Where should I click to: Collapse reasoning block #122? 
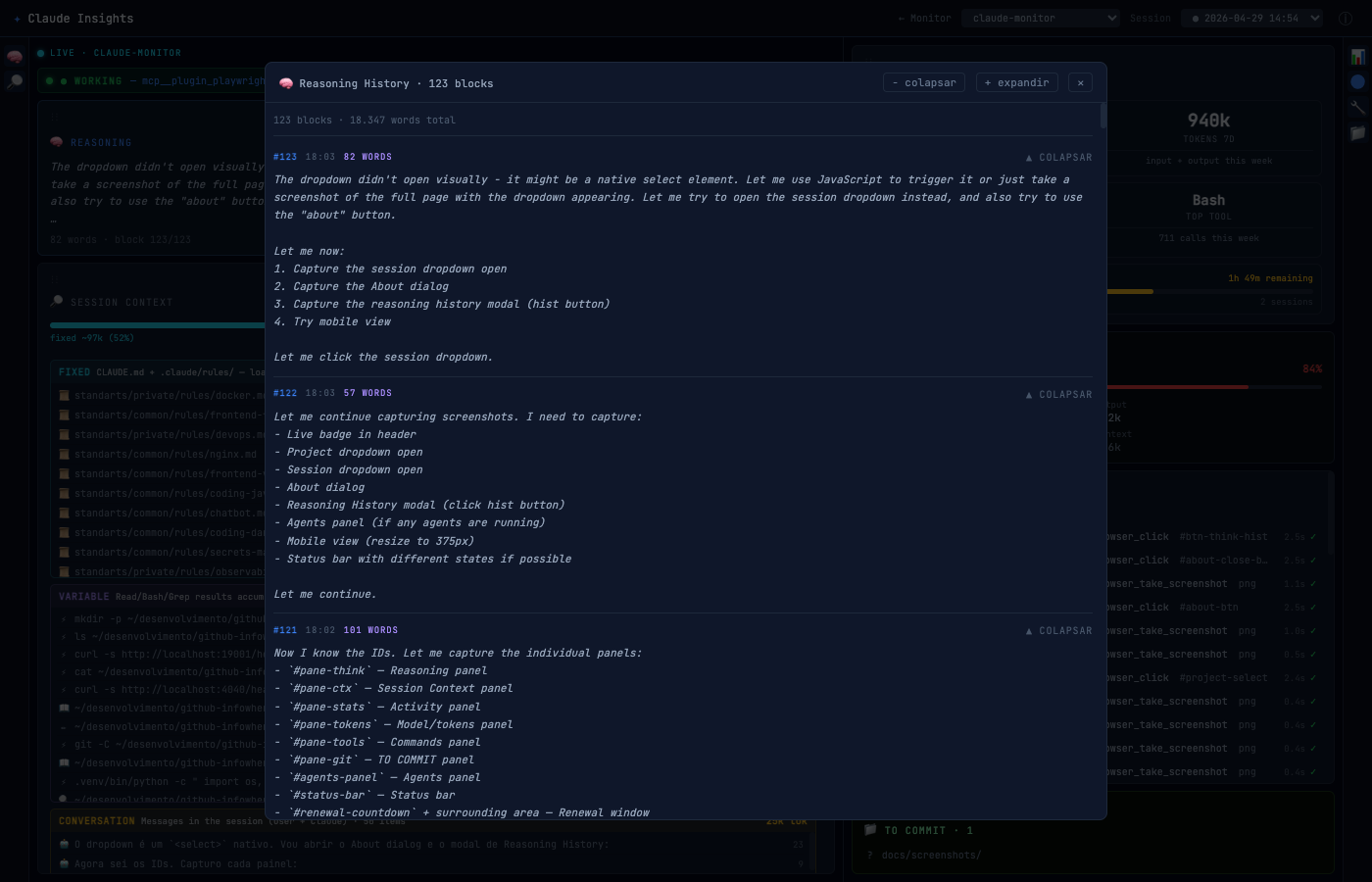tap(1058, 395)
